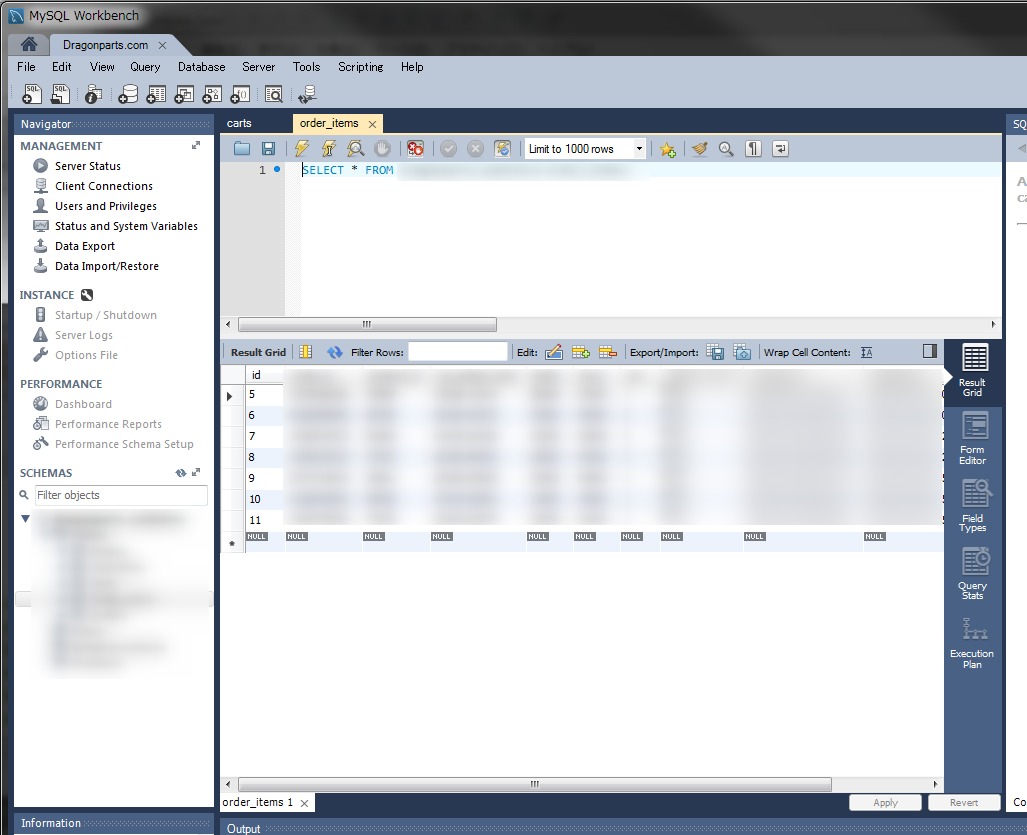The image size is (1027, 835).
Task: Open Query Stats panel
Action: pyautogui.click(x=973, y=574)
